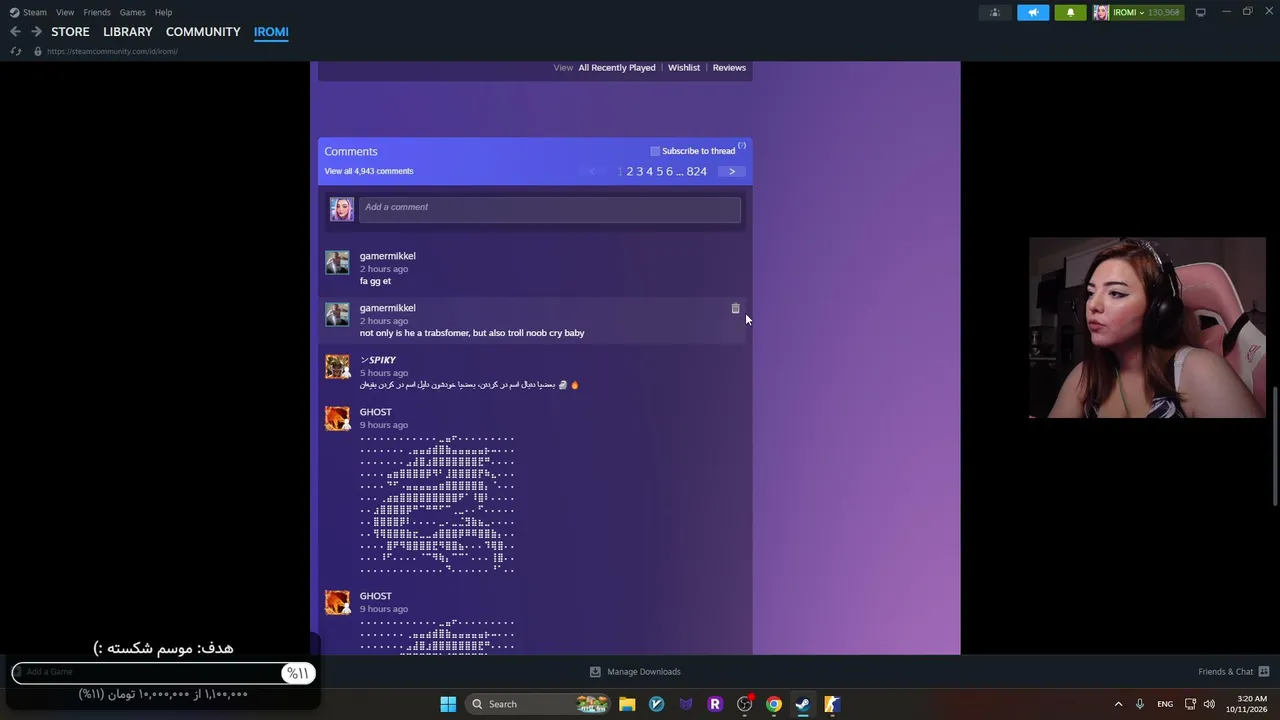Open the Reviews link
This screenshot has height=720, width=1280.
click(729, 68)
